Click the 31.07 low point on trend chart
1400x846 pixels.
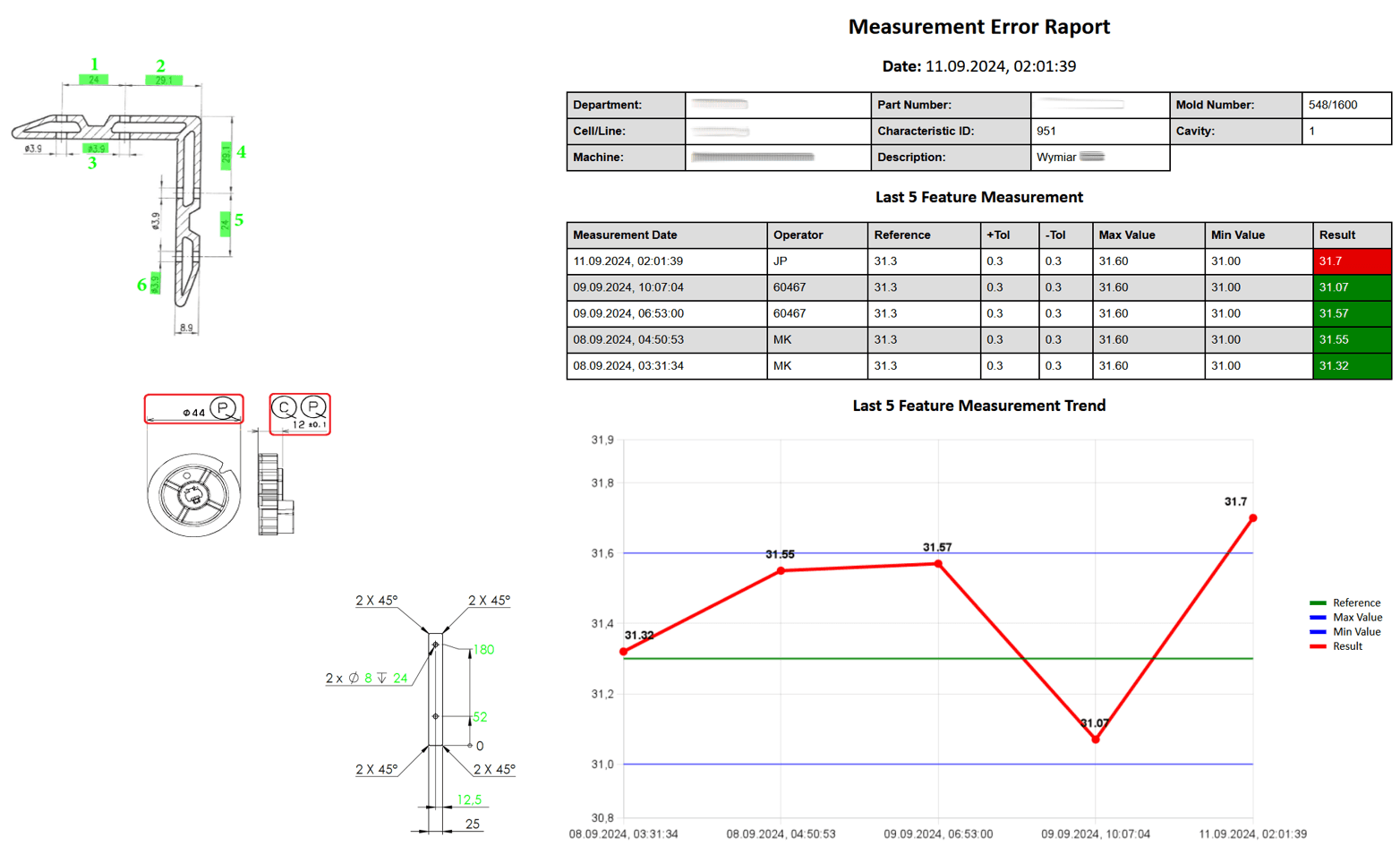(1096, 739)
